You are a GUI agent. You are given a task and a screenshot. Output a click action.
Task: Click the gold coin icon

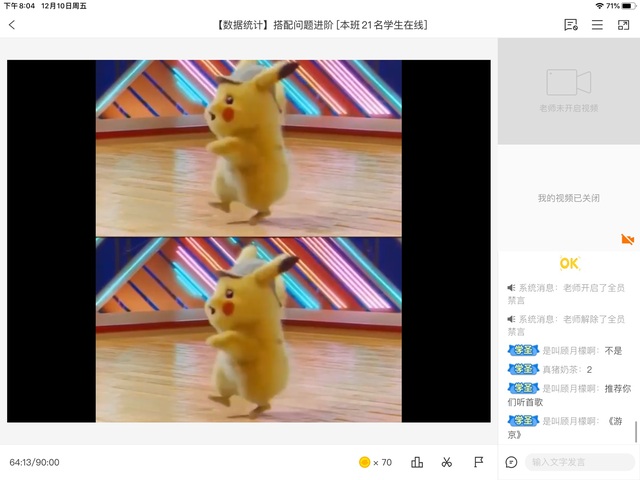[x=364, y=462]
